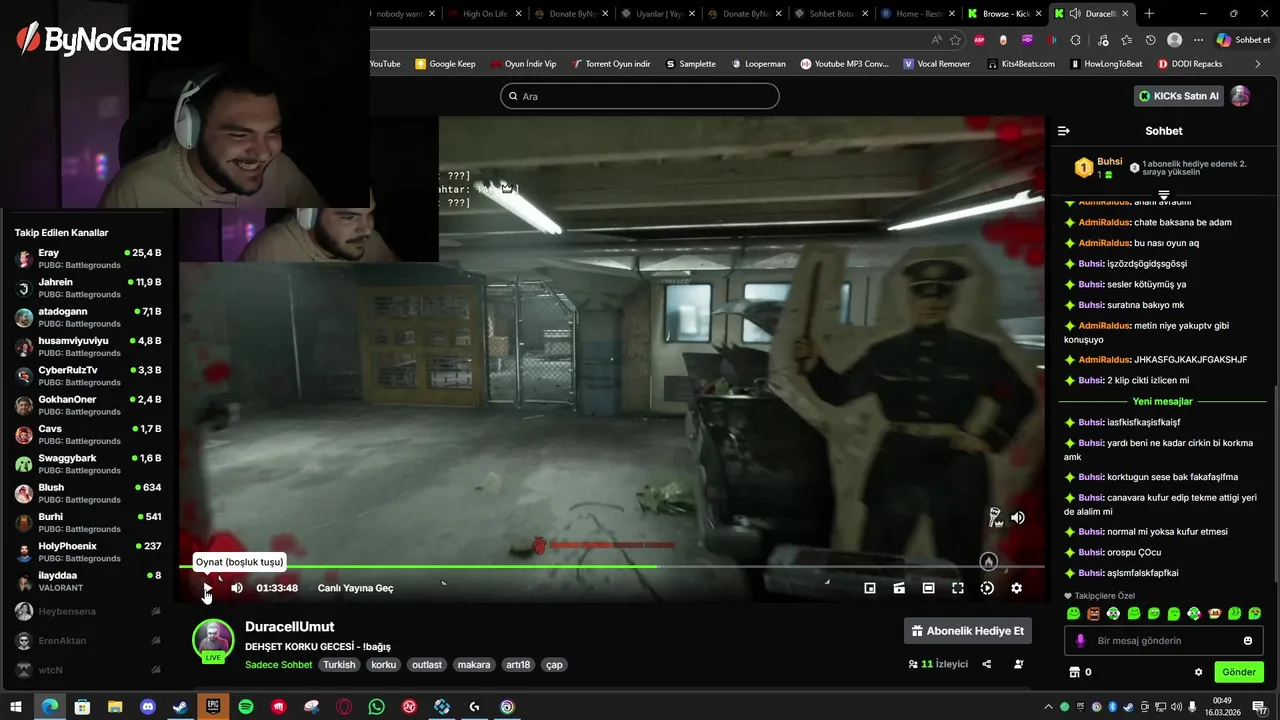This screenshot has width=1280, height=720.
Task: Open the Windows Start menu
Action: 16,707
